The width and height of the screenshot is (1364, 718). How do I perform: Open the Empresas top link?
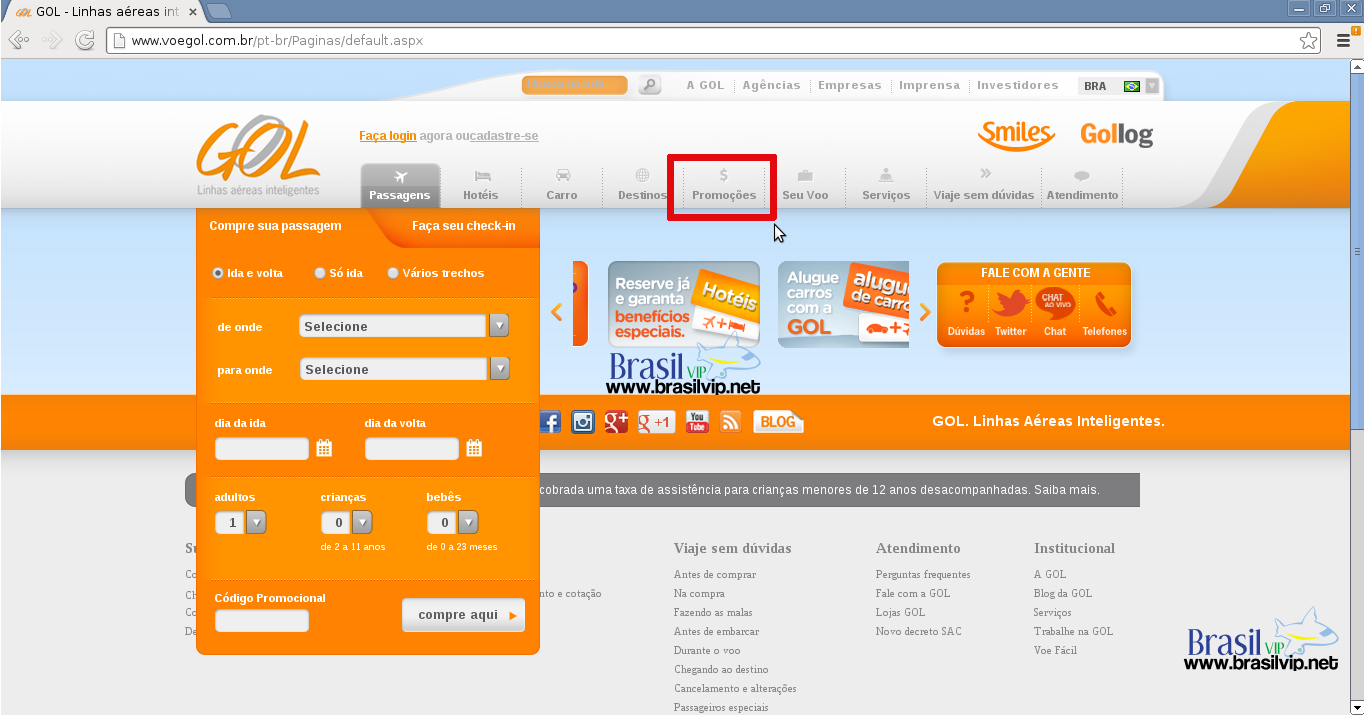(850, 86)
